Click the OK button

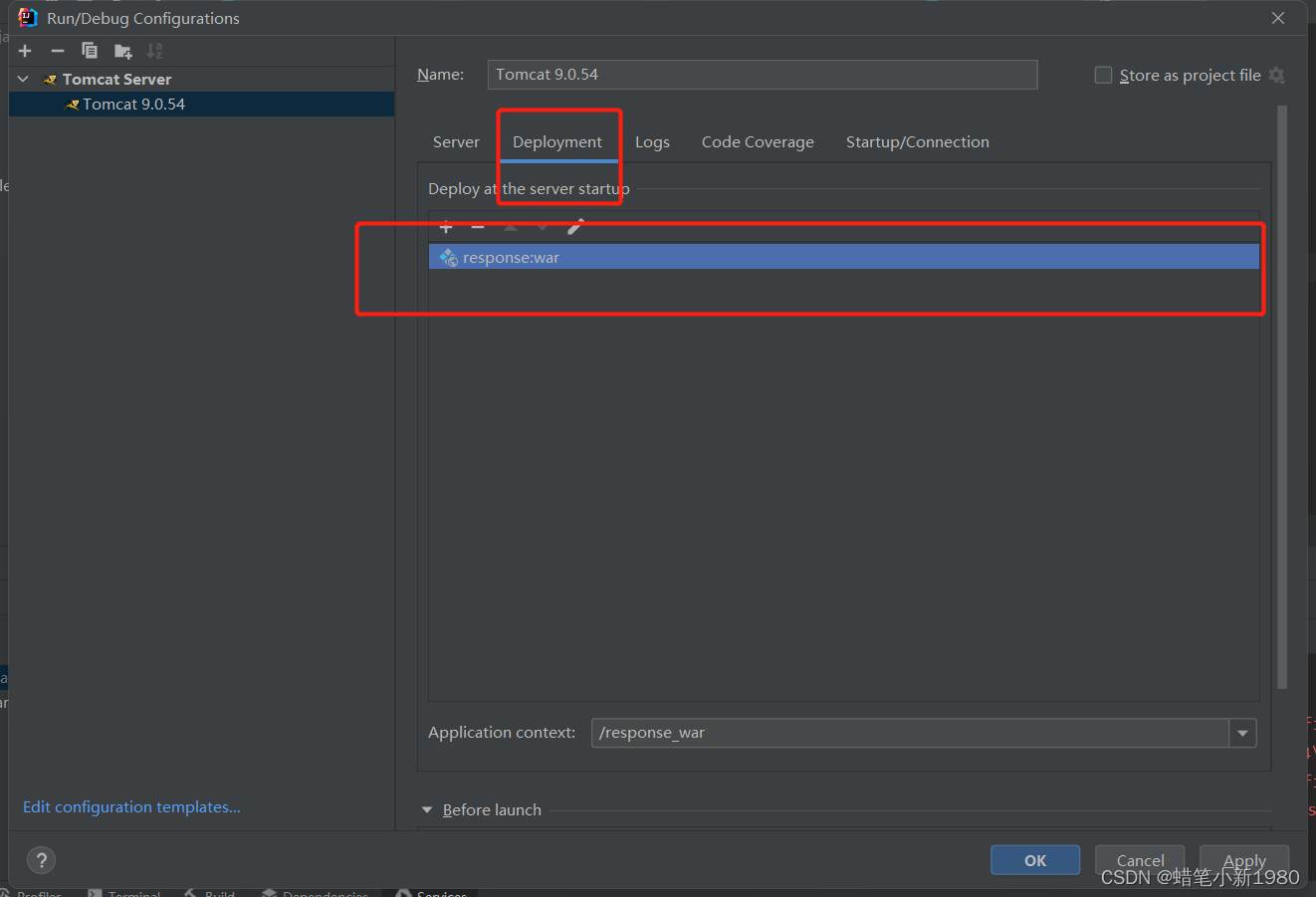click(x=1035, y=860)
